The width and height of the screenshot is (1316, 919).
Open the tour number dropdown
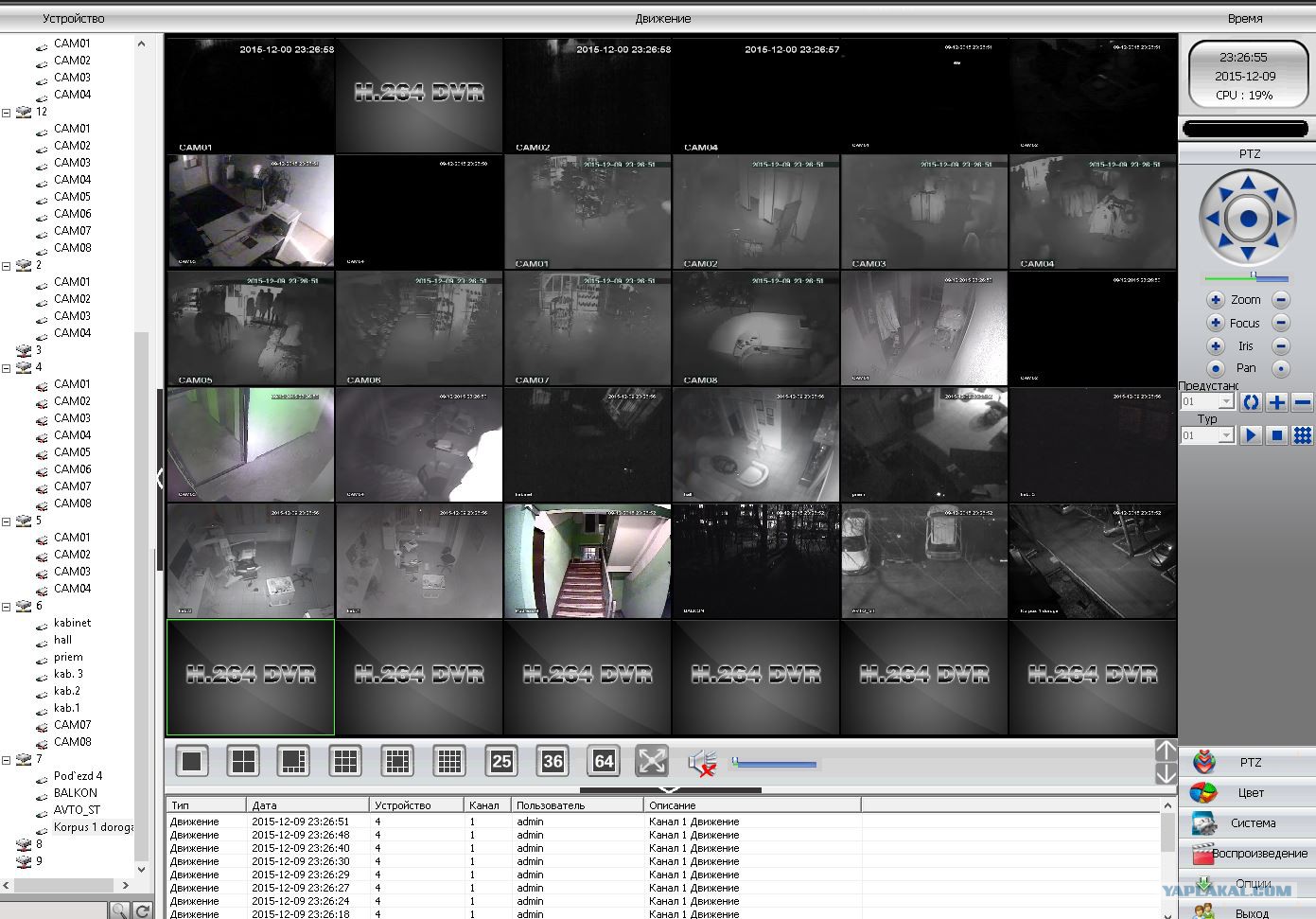click(x=1225, y=435)
